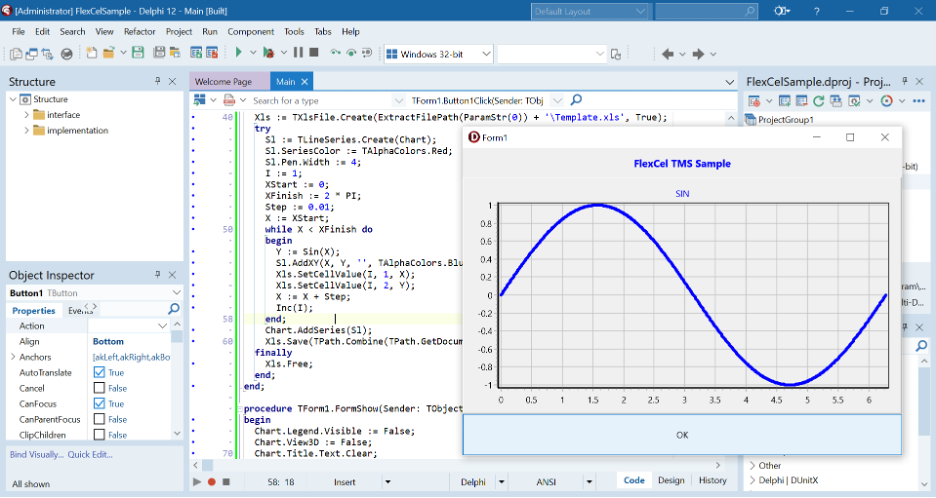Click the Save All icon
The width and height of the screenshot is (936, 498).
[159, 53]
